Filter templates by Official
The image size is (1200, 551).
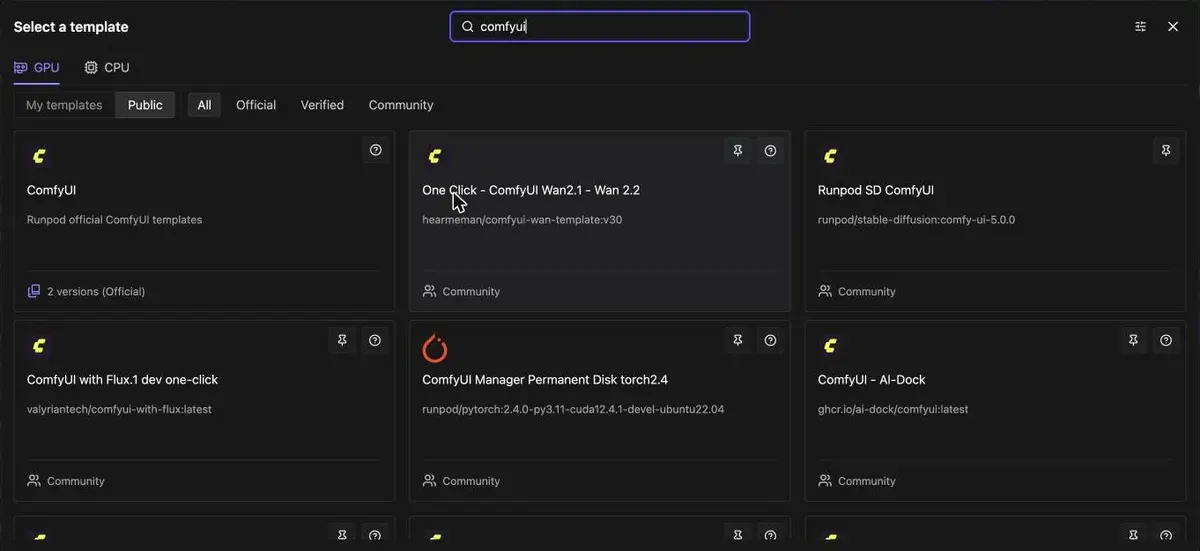256,105
